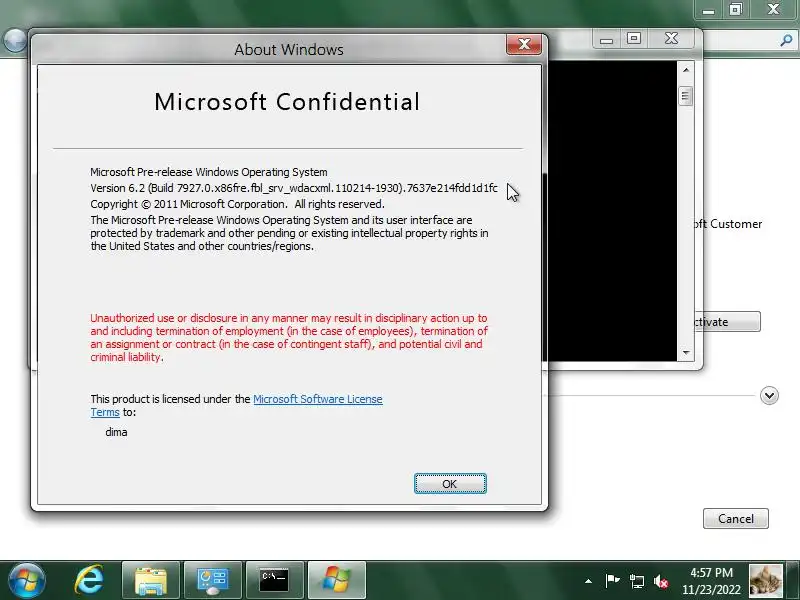Open Control Panel taskbar icon

tap(213, 581)
